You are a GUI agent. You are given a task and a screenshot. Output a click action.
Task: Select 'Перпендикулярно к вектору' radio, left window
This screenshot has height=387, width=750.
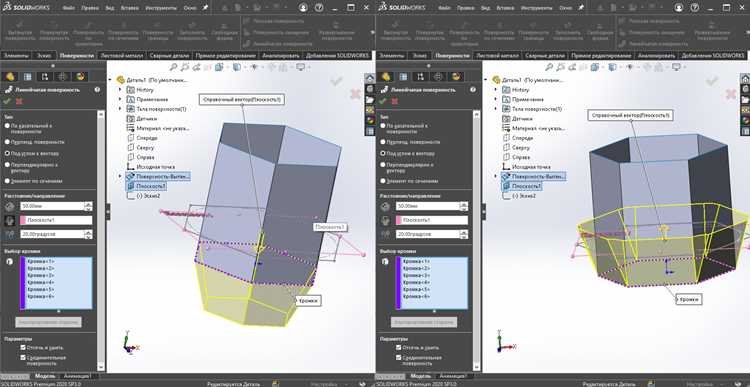[7, 165]
